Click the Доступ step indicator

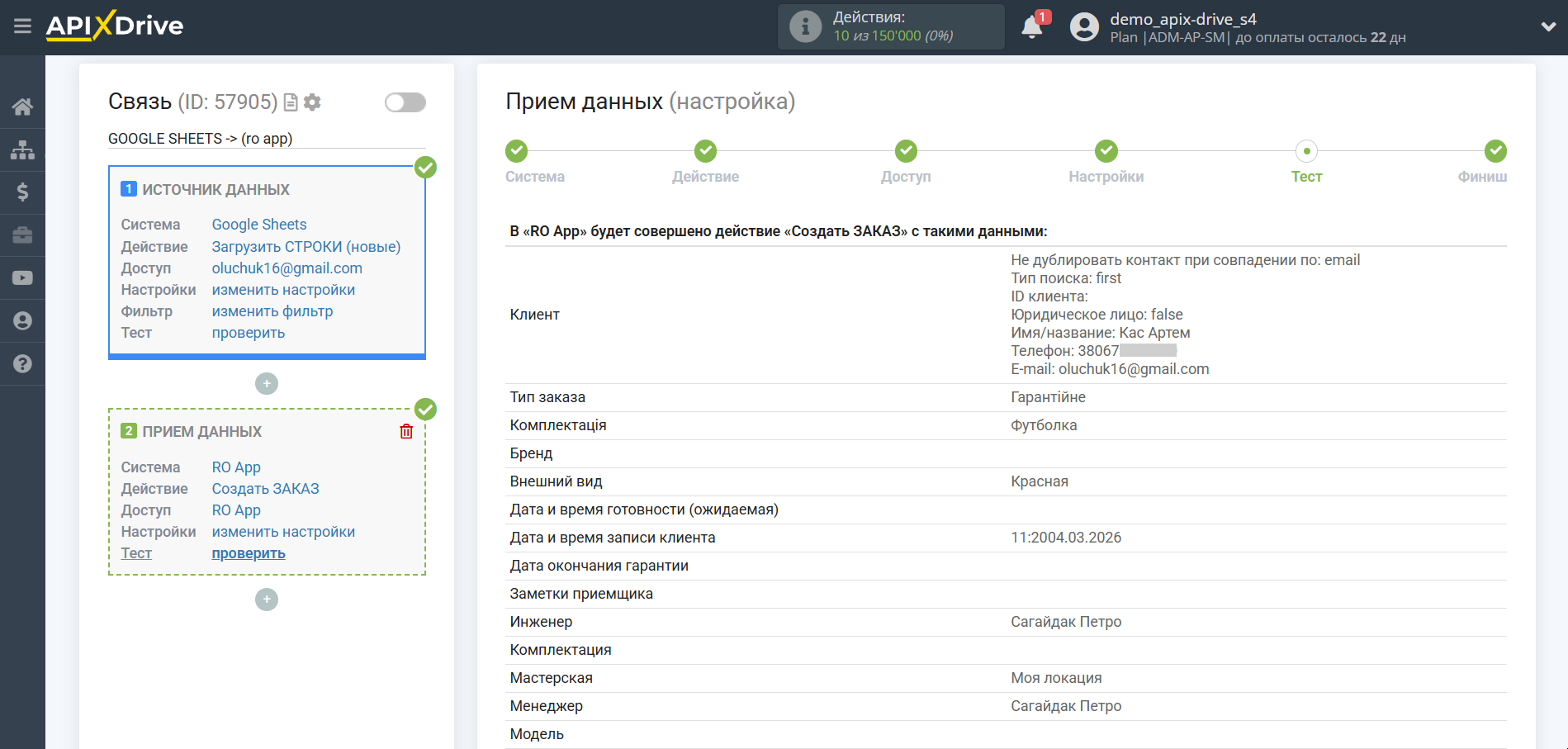tap(905, 151)
